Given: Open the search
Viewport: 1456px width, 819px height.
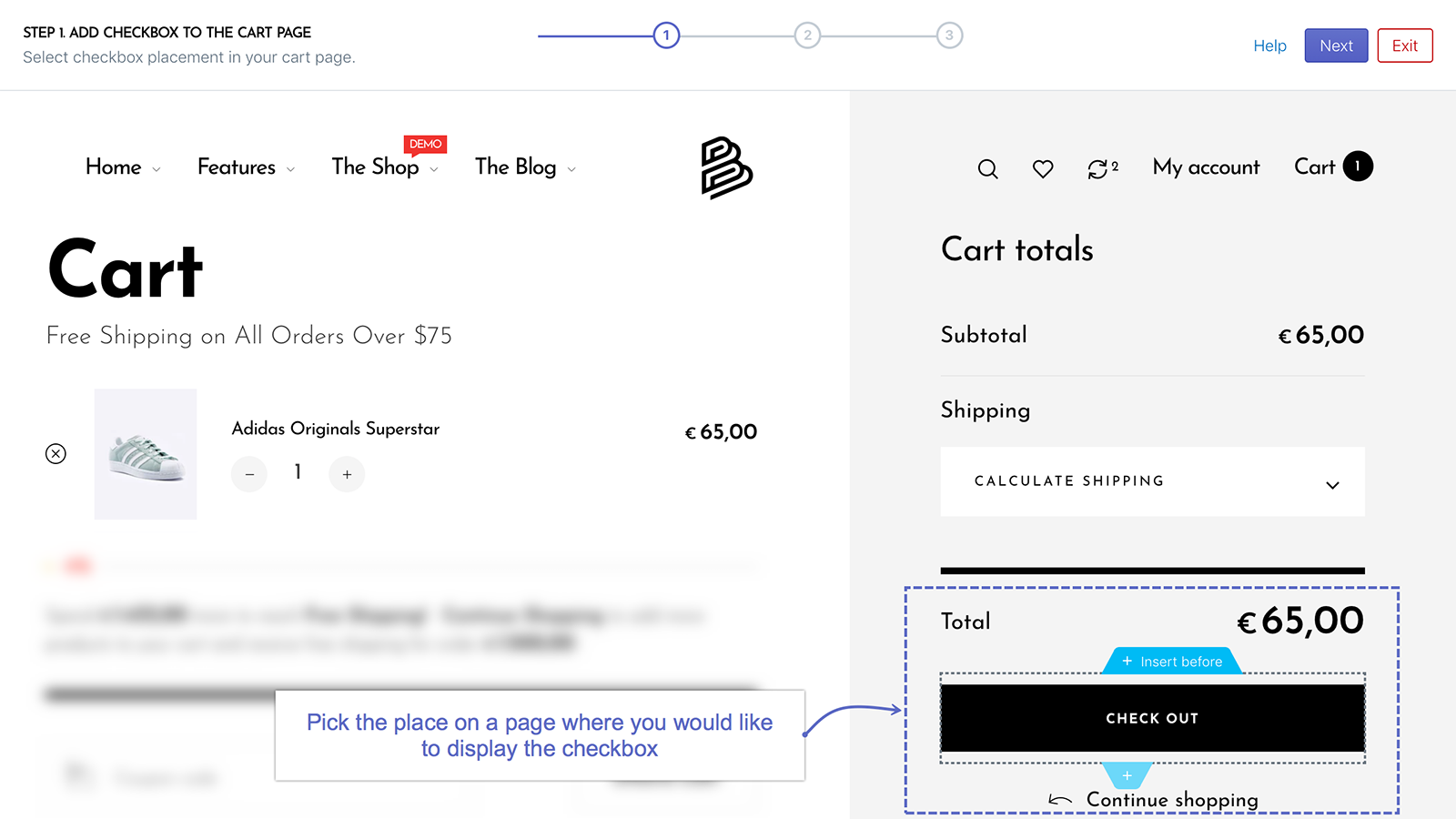Looking at the screenshot, I should [987, 168].
